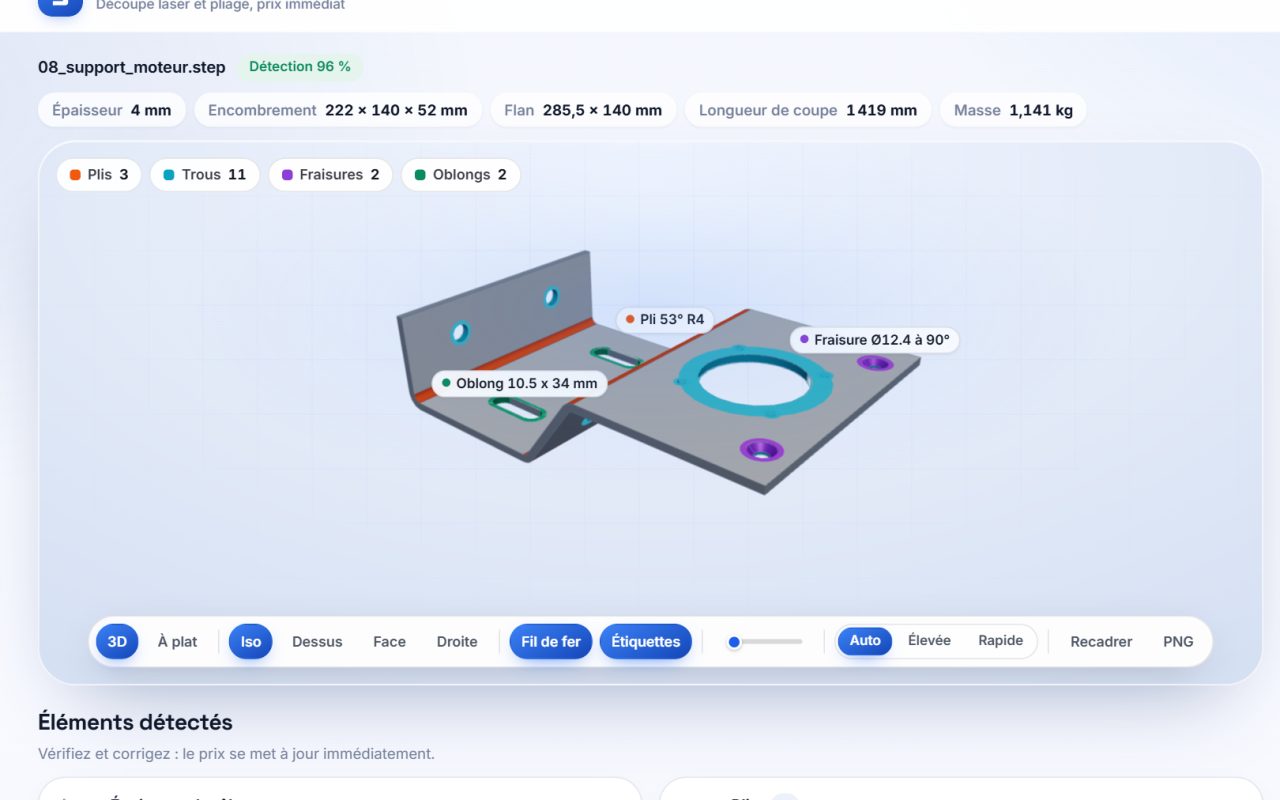Click the Plis 3 filter chip

point(99,175)
